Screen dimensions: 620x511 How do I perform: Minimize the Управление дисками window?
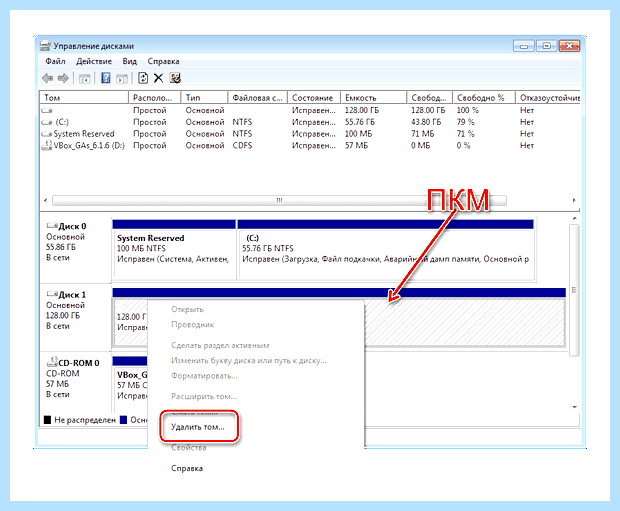point(524,46)
